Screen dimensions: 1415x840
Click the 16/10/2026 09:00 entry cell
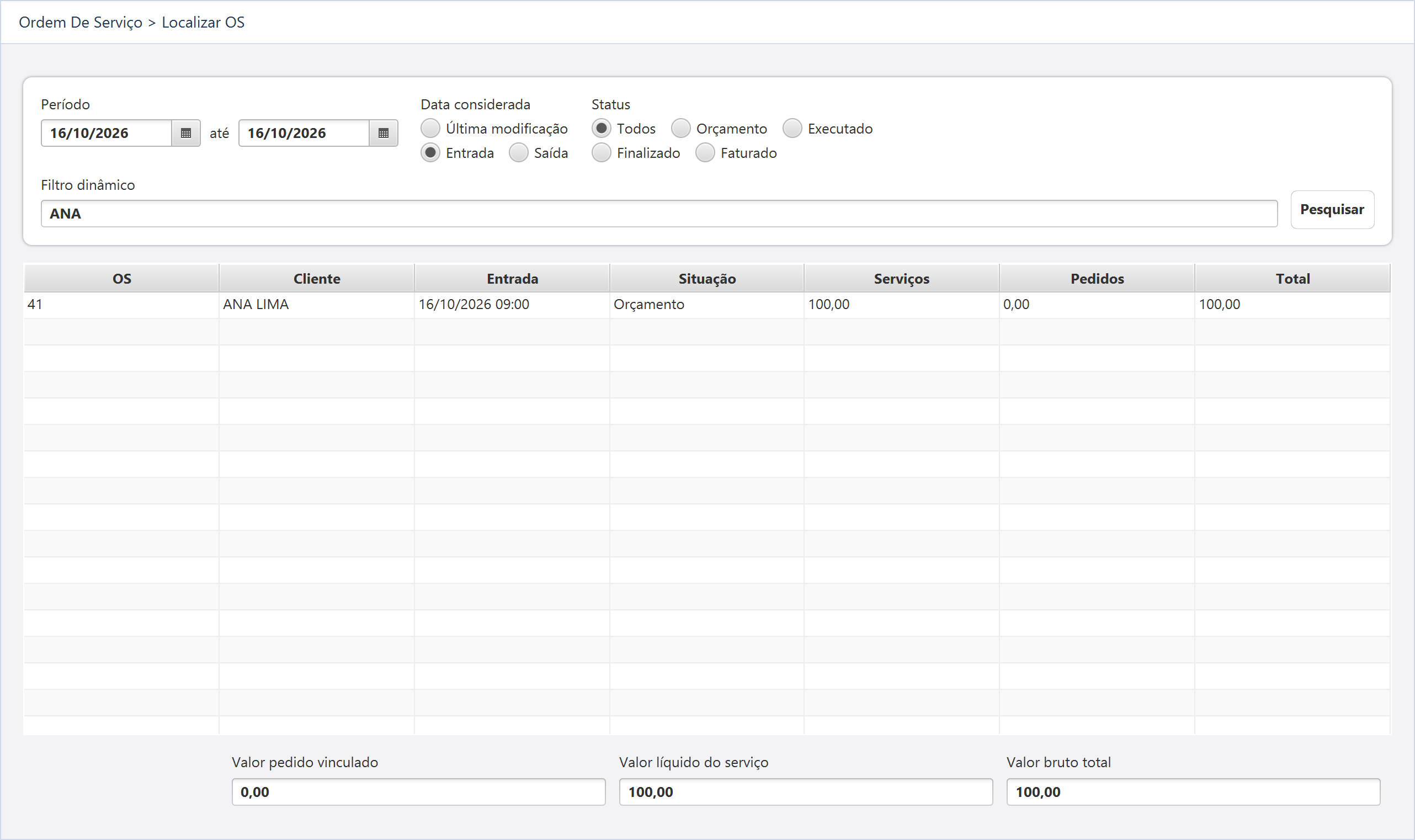coord(512,305)
